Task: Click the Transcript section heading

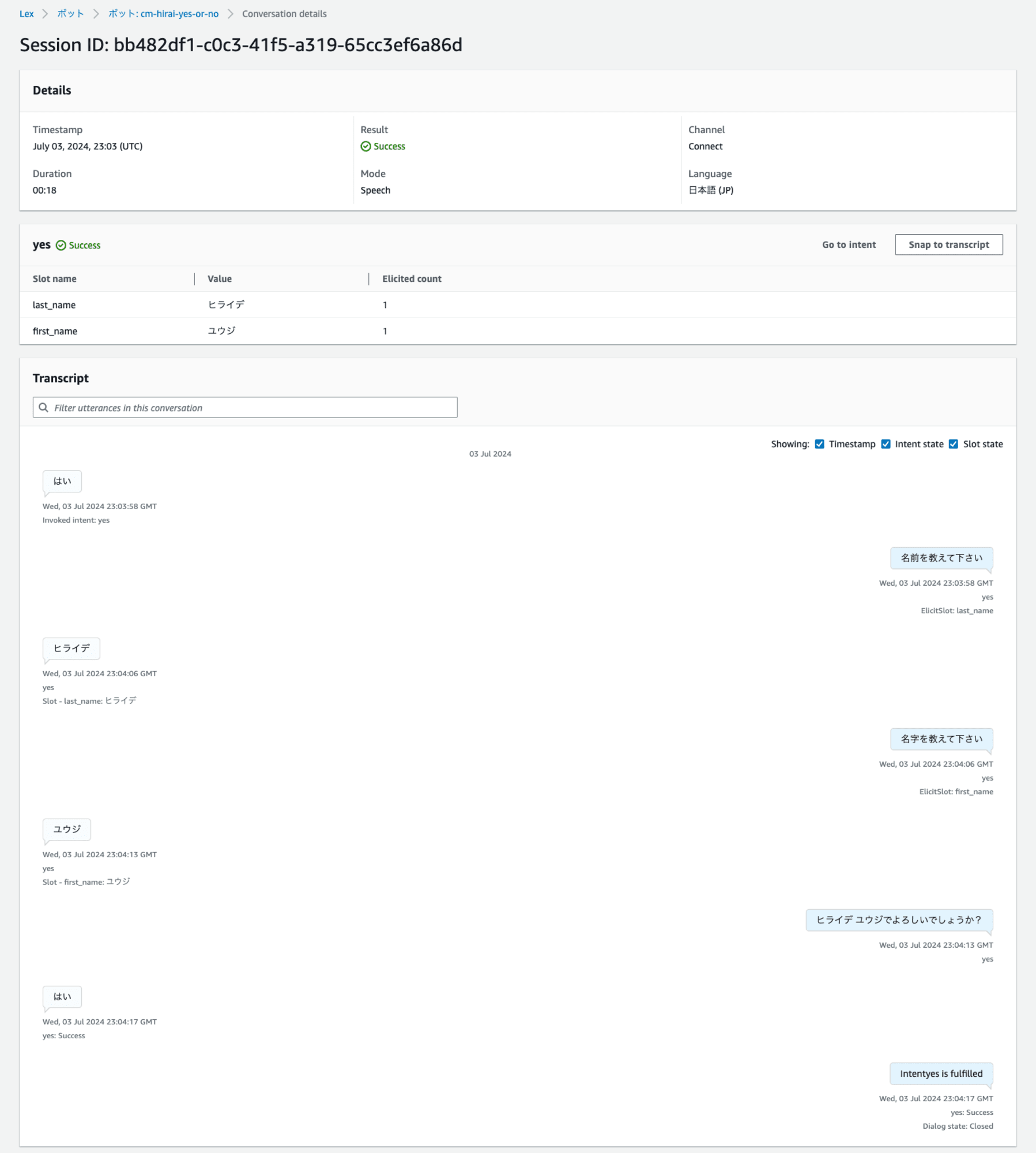Action: 61,378
